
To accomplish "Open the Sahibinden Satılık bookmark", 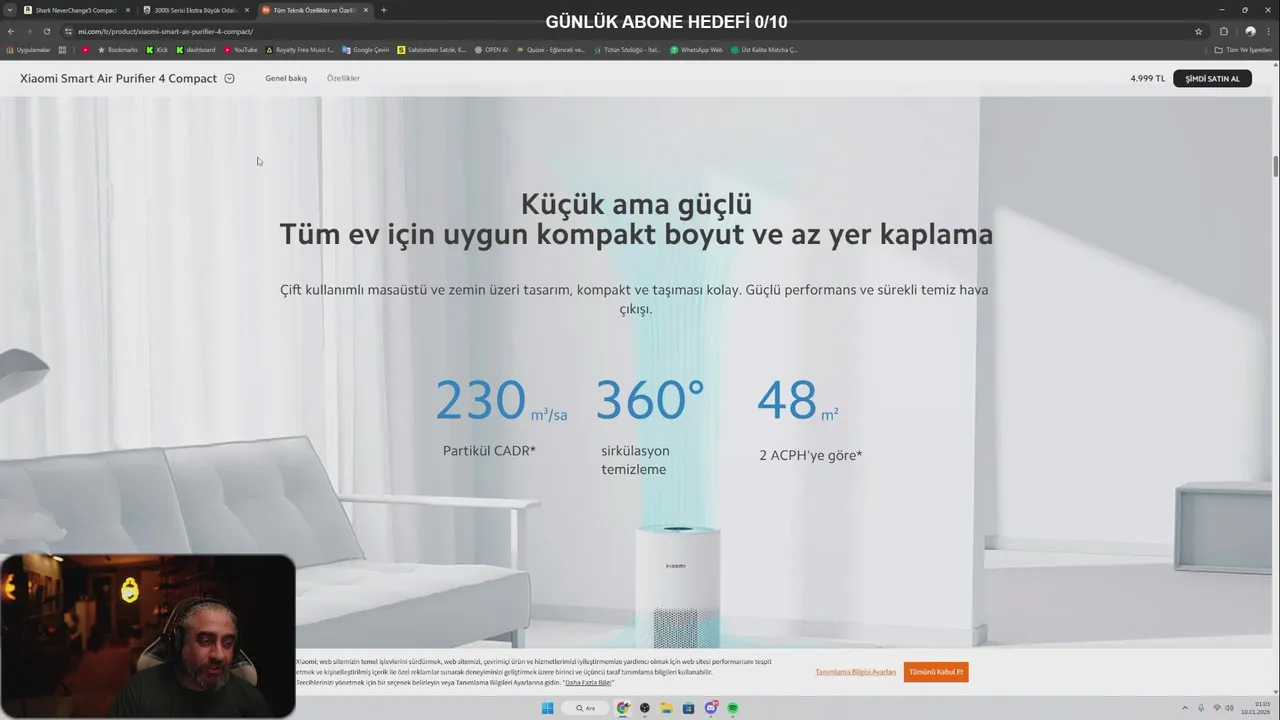I will point(432,50).
